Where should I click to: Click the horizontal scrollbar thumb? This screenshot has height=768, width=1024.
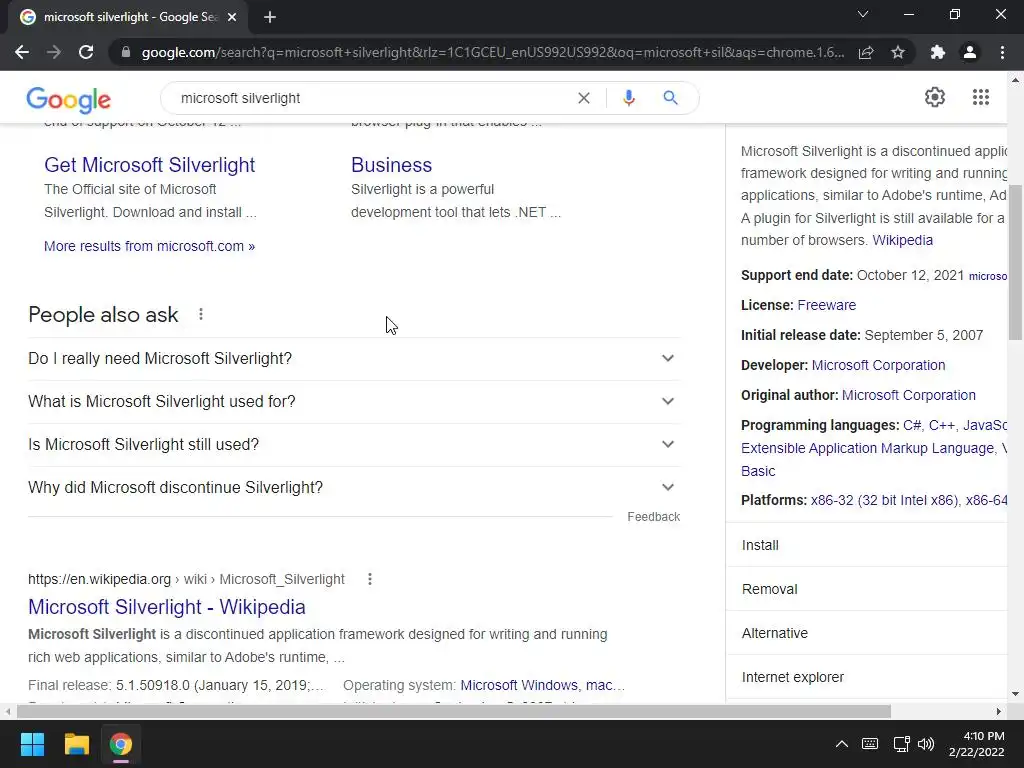454,711
